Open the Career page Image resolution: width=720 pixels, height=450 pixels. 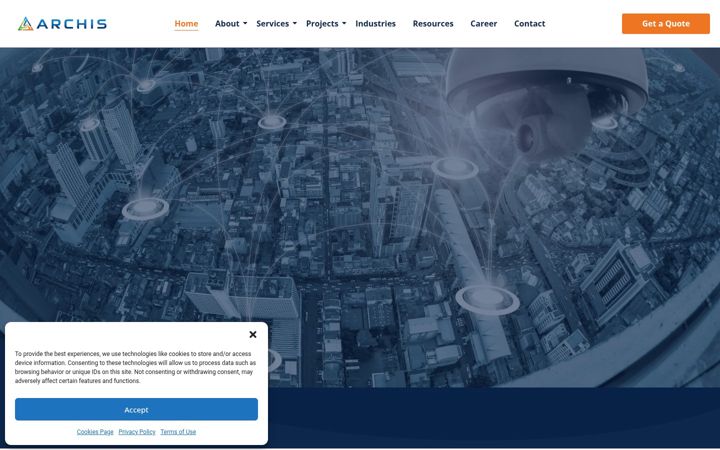click(484, 23)
